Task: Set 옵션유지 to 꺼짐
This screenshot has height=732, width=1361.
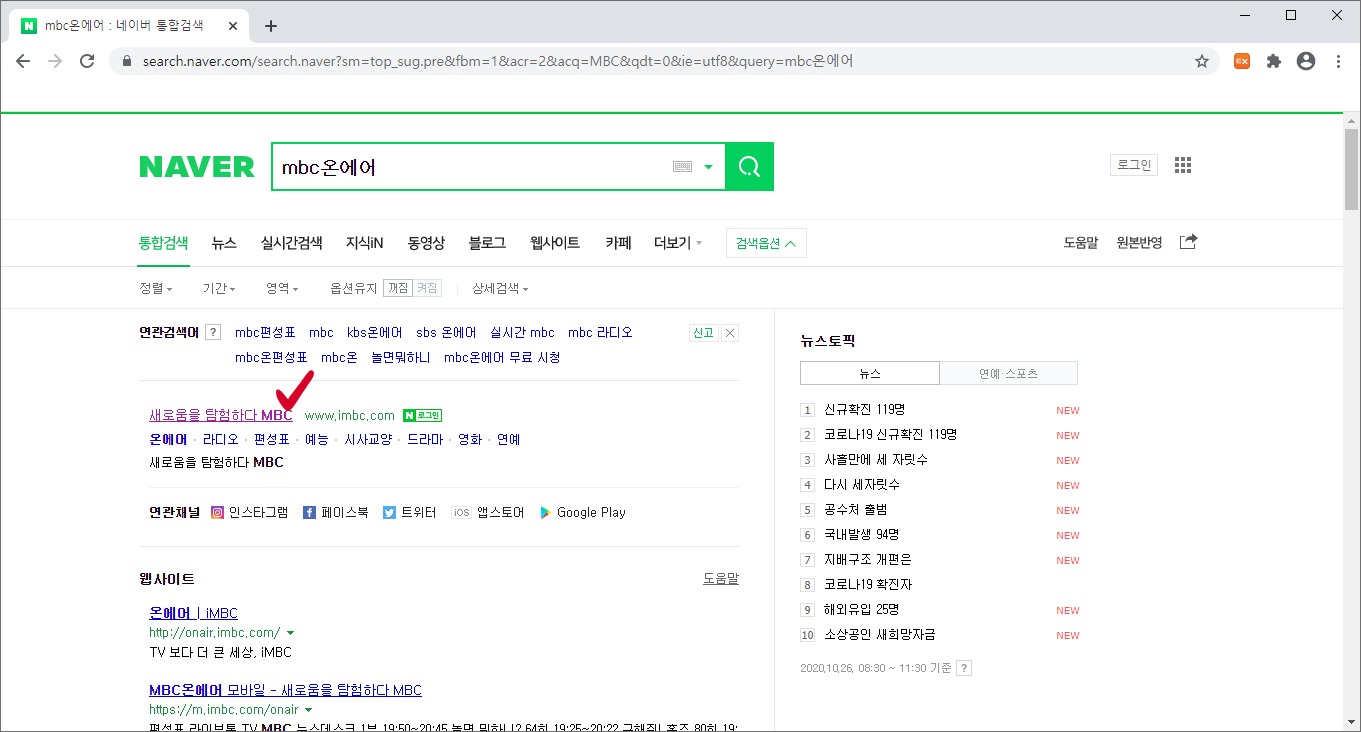Action: coord(398,288)
